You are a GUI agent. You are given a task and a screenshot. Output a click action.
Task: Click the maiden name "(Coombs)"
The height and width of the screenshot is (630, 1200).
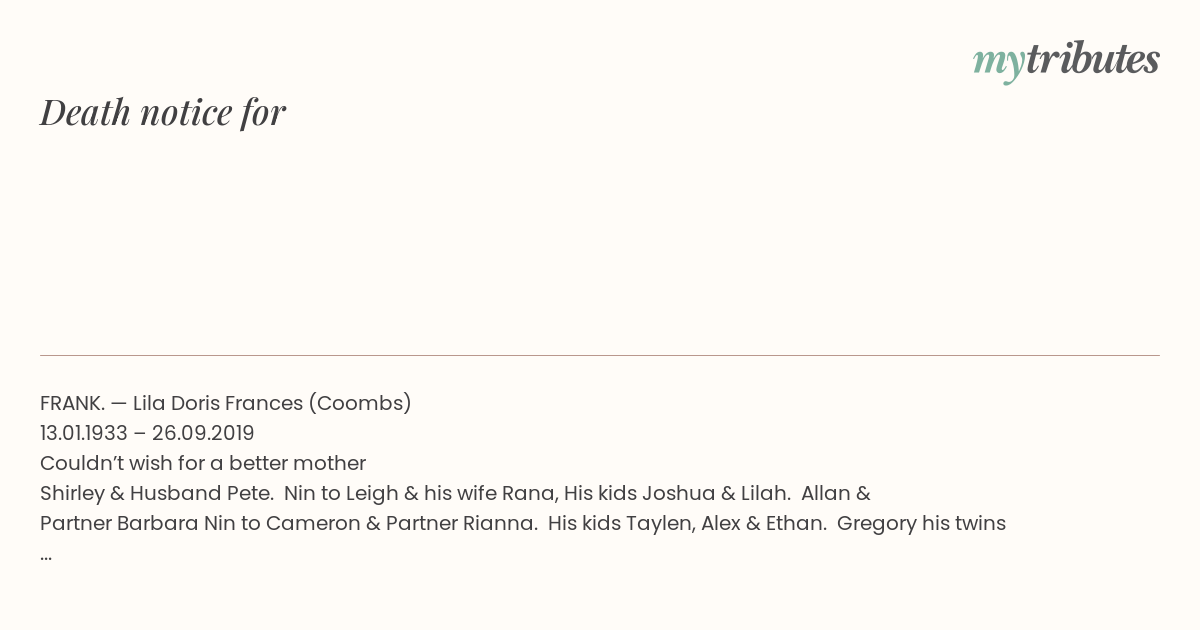tap(360, 403)
